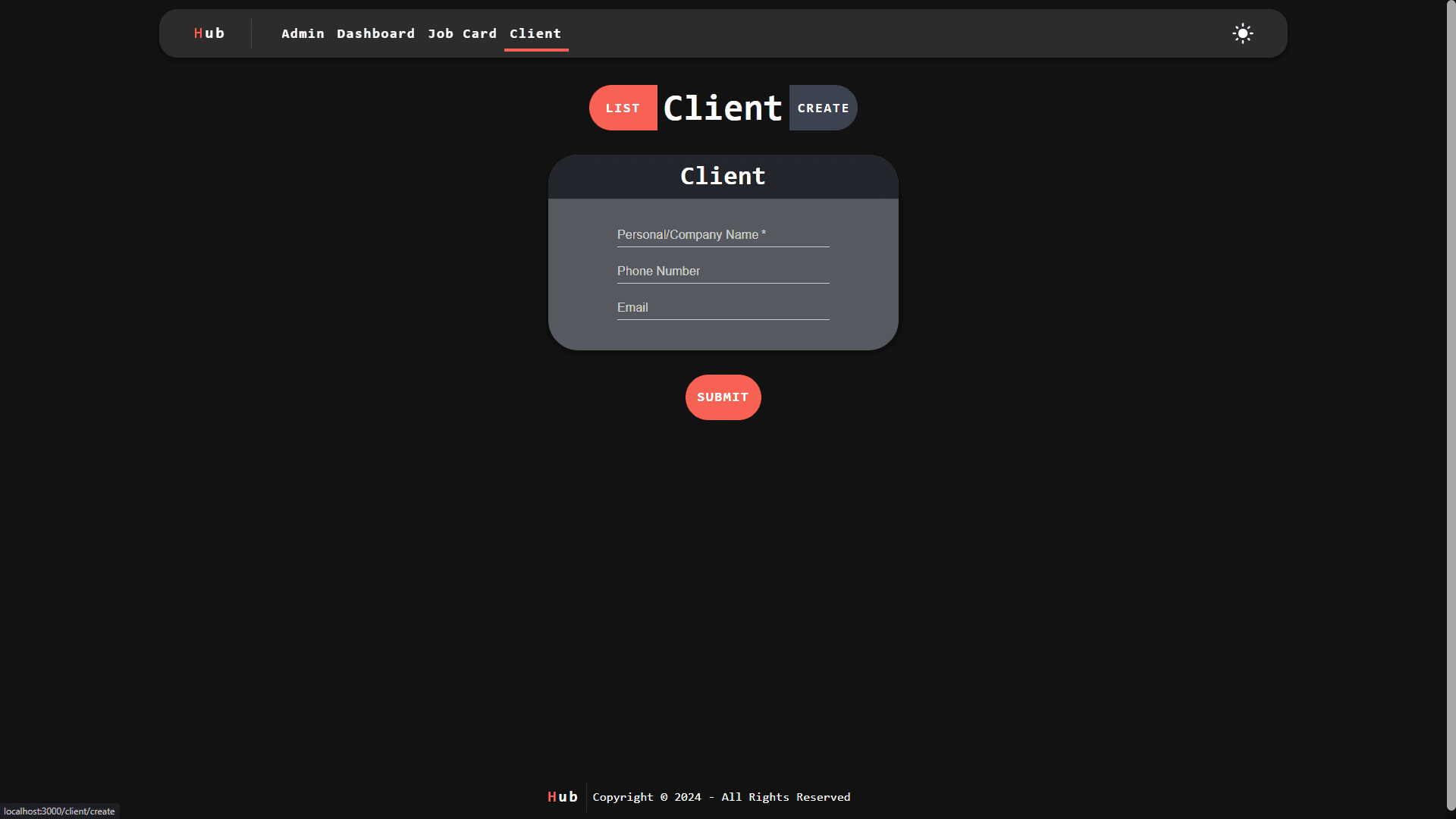Image resolution: width=1456 pixels, height=819 pixels.
Task: Click the Hub logo in the navbar
Action: pos(209,33)
